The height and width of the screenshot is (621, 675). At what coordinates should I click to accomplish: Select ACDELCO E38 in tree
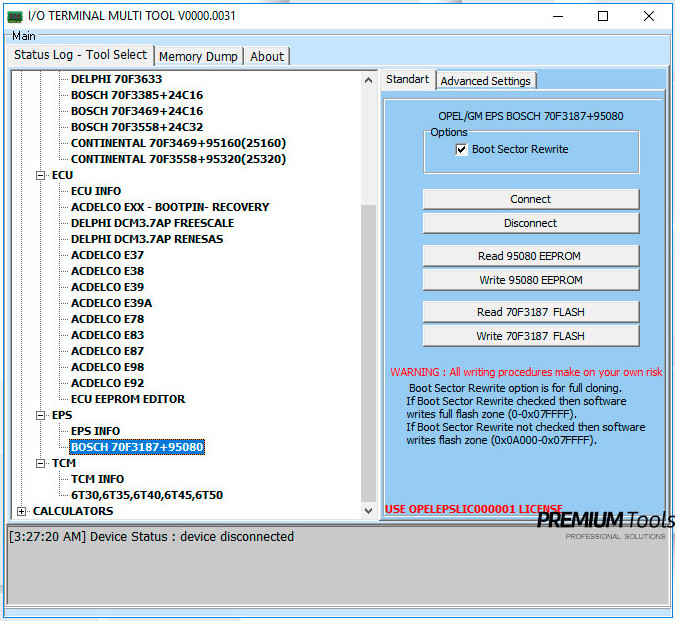click(107, 271)
